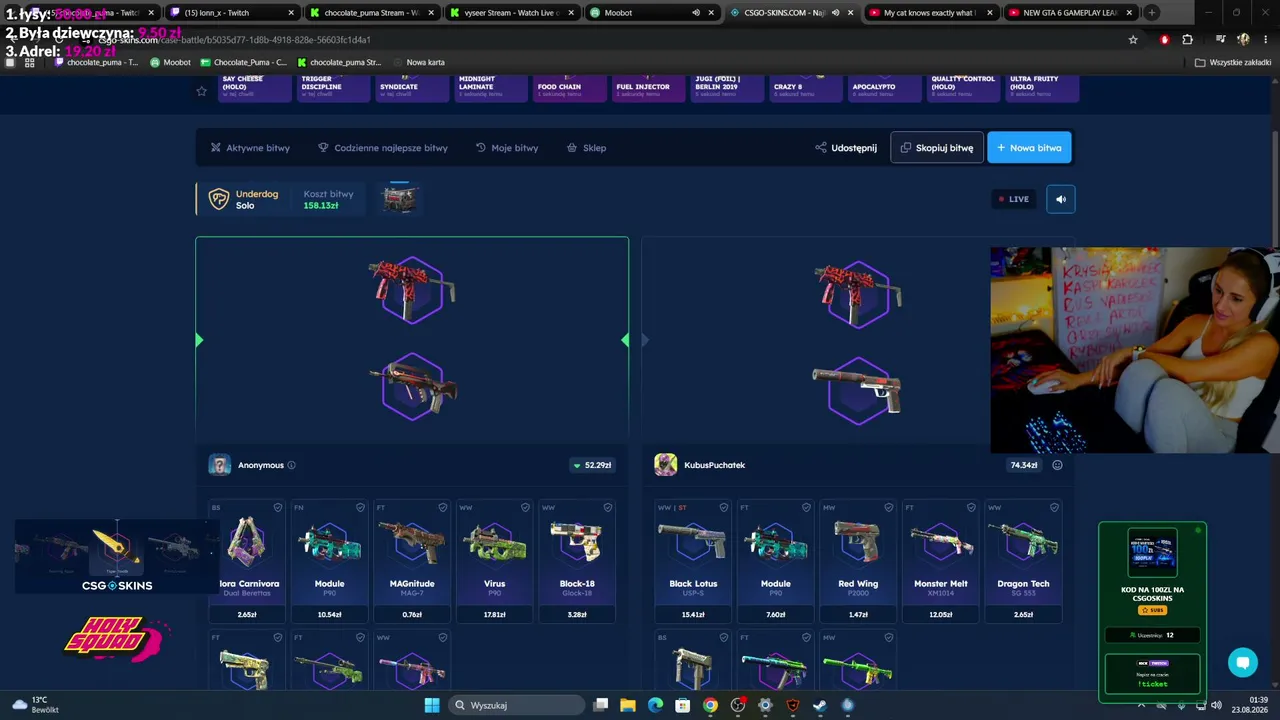The width and height of the screenshot is (1280, 720).
Task: Click the shield icon on the Virus card
Action: click(525, 508)
